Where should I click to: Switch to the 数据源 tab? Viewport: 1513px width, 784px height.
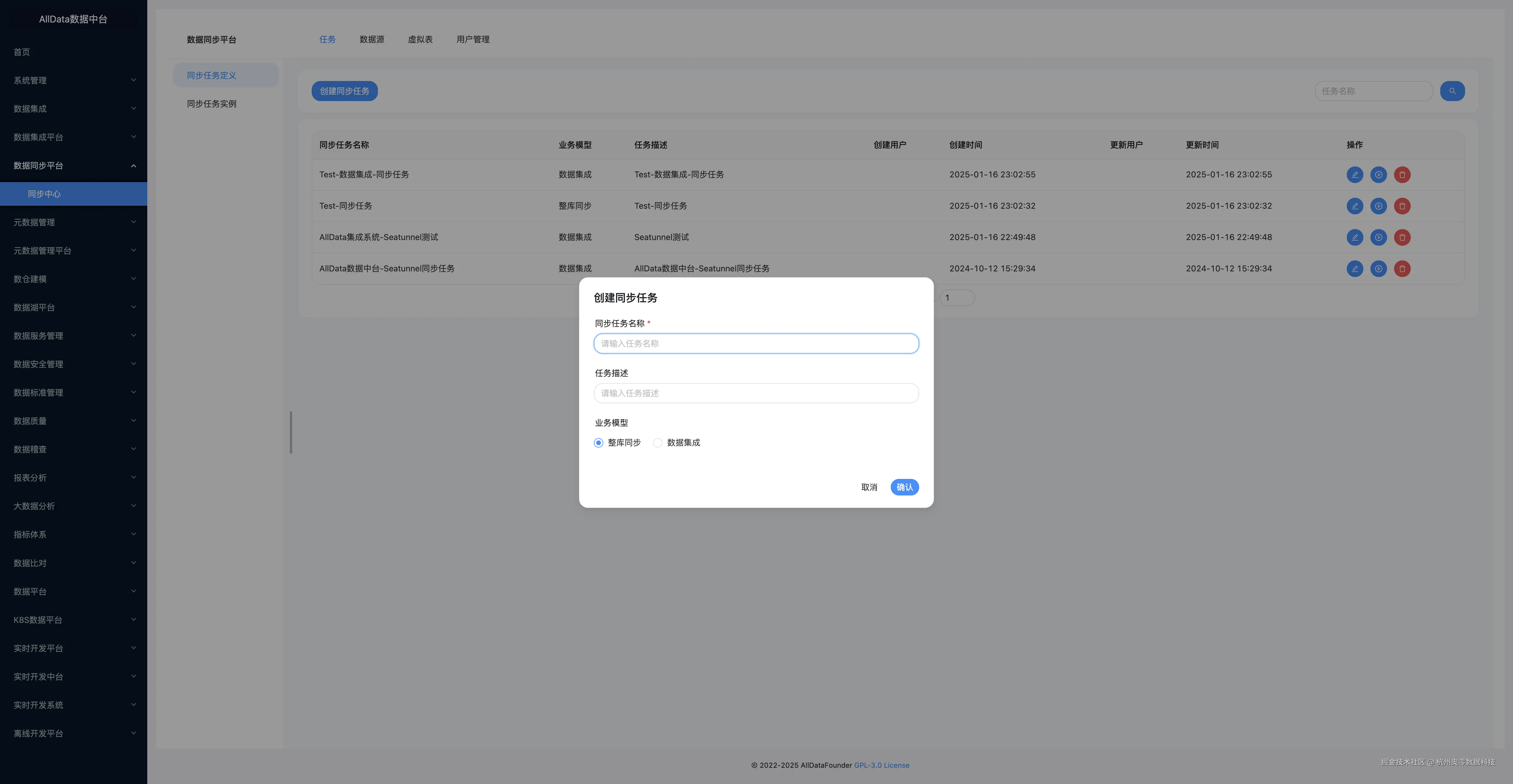pyautogui.click(x=372, y=39)
